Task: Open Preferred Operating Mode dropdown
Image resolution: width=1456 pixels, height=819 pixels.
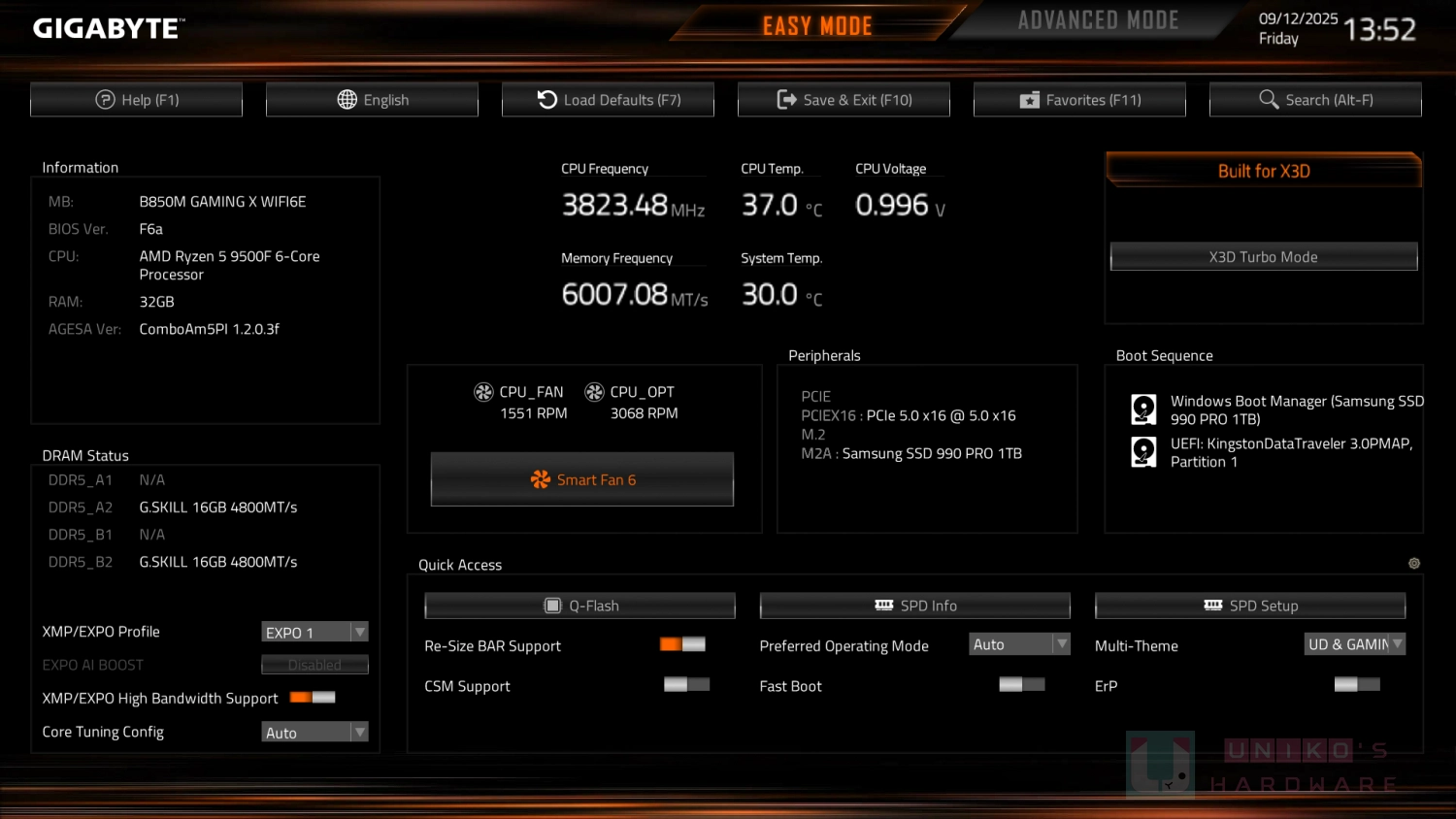Action: pos(1020,644)
